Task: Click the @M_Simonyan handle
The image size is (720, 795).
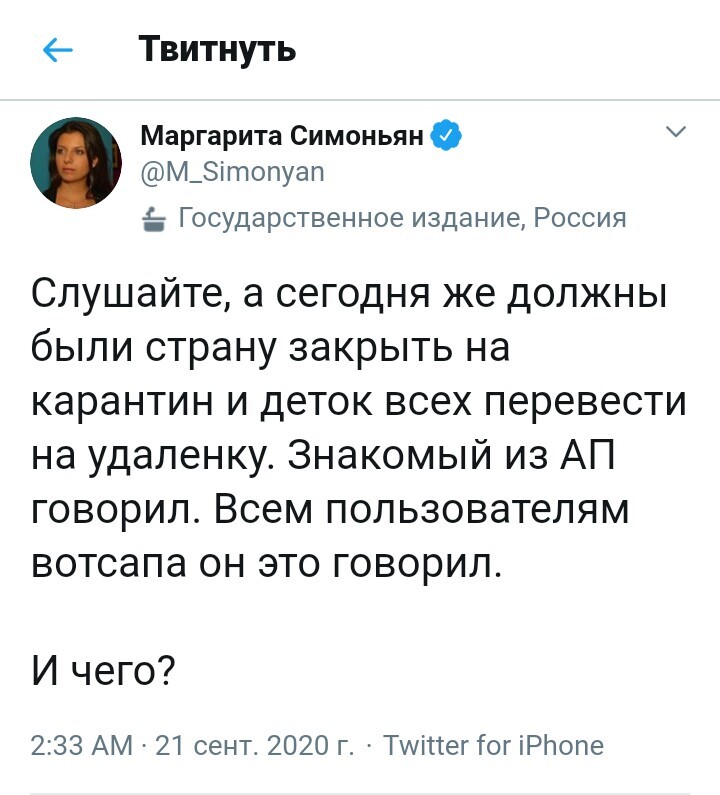Action: coord(231,173)
